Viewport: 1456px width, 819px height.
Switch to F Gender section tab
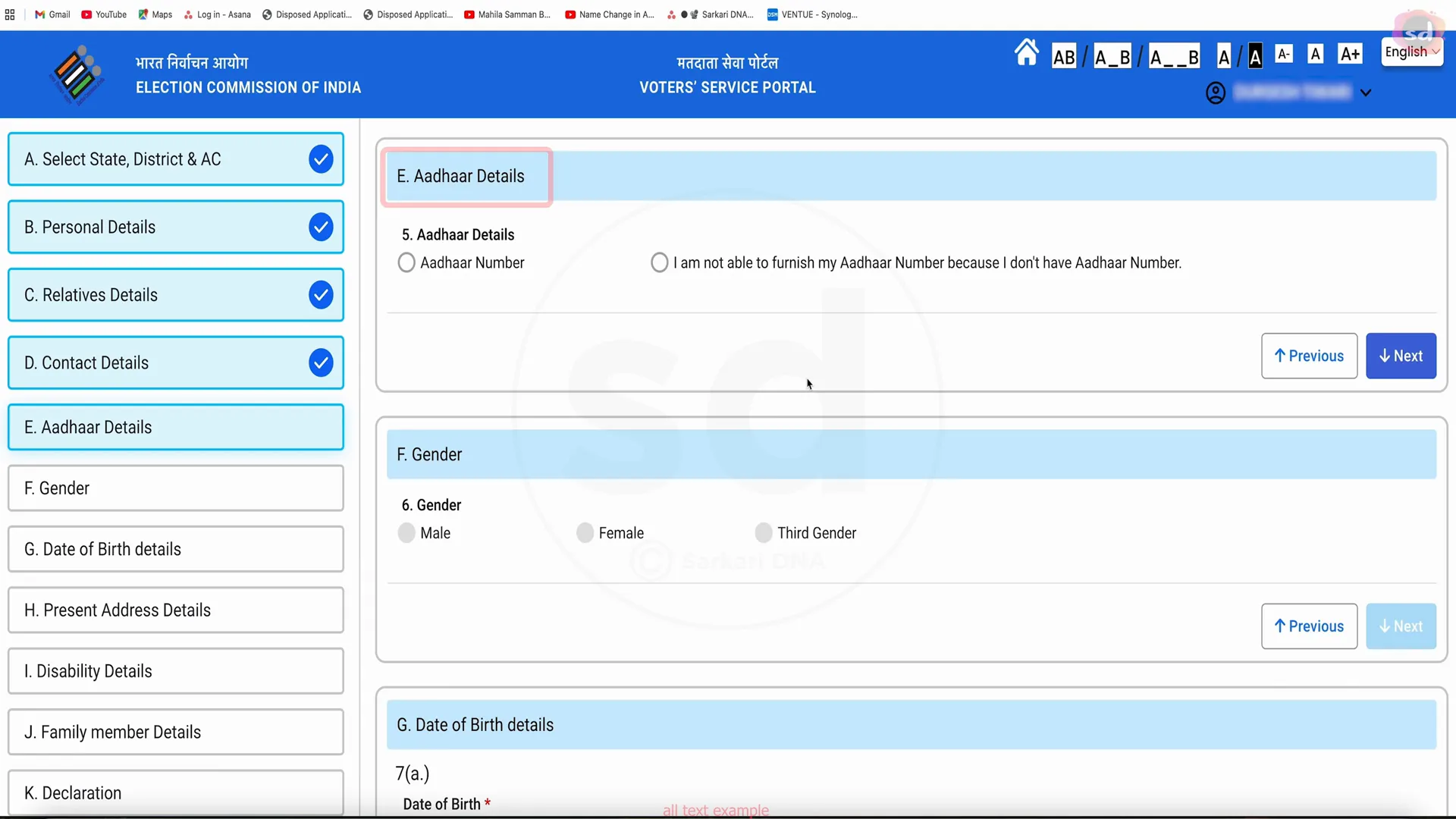[x=175, y=487]
